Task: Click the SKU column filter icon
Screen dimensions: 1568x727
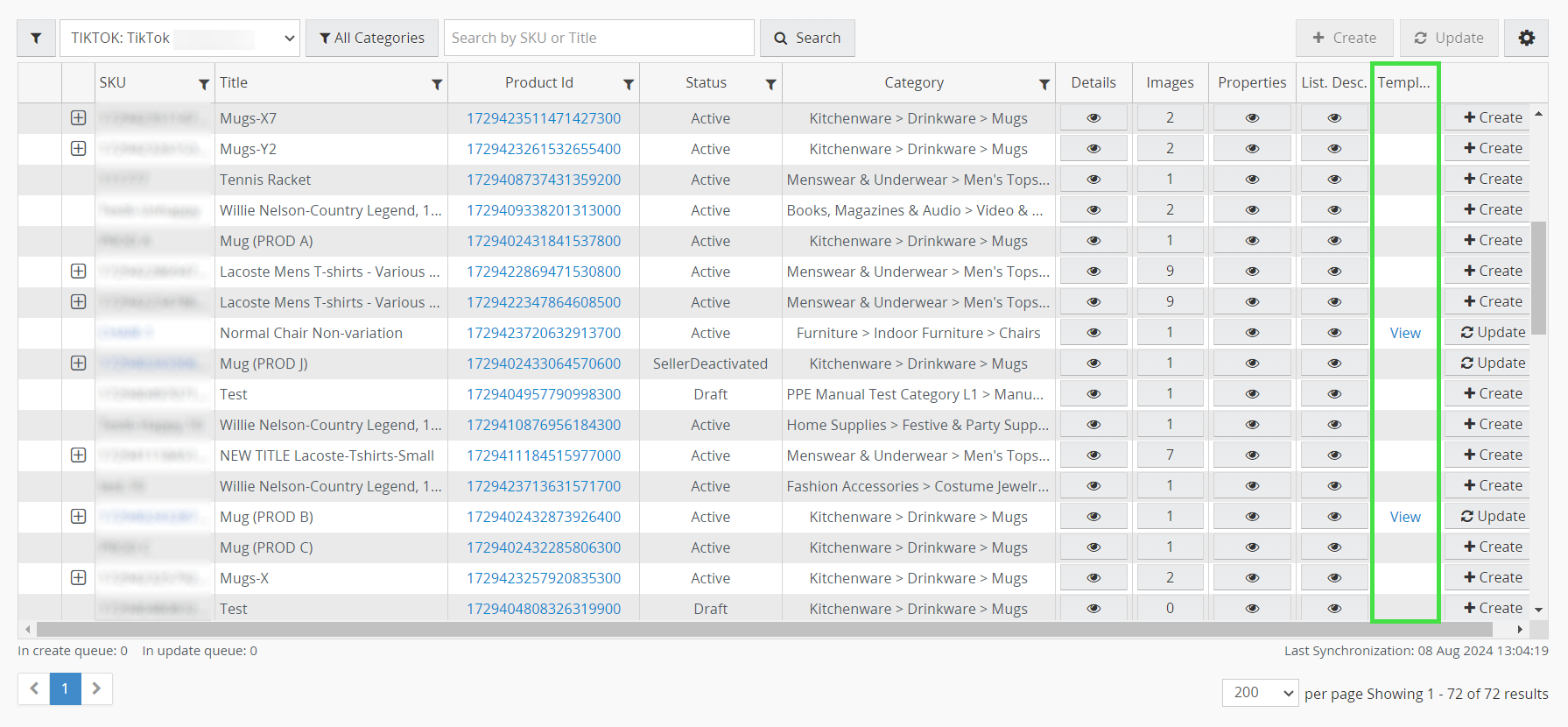Action: (x=204, y=84)
